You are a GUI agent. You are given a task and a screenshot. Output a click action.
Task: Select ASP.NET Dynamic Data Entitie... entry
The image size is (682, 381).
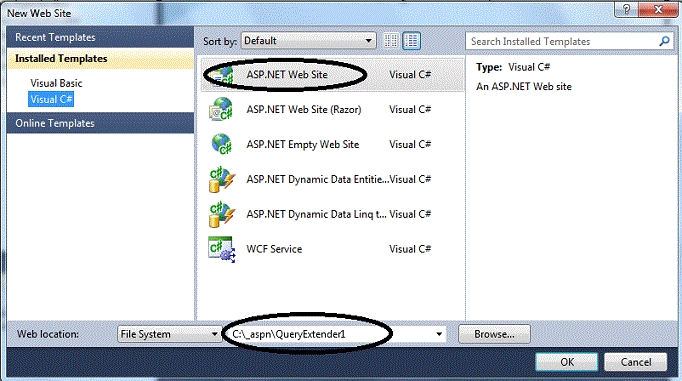coord(317,179)
